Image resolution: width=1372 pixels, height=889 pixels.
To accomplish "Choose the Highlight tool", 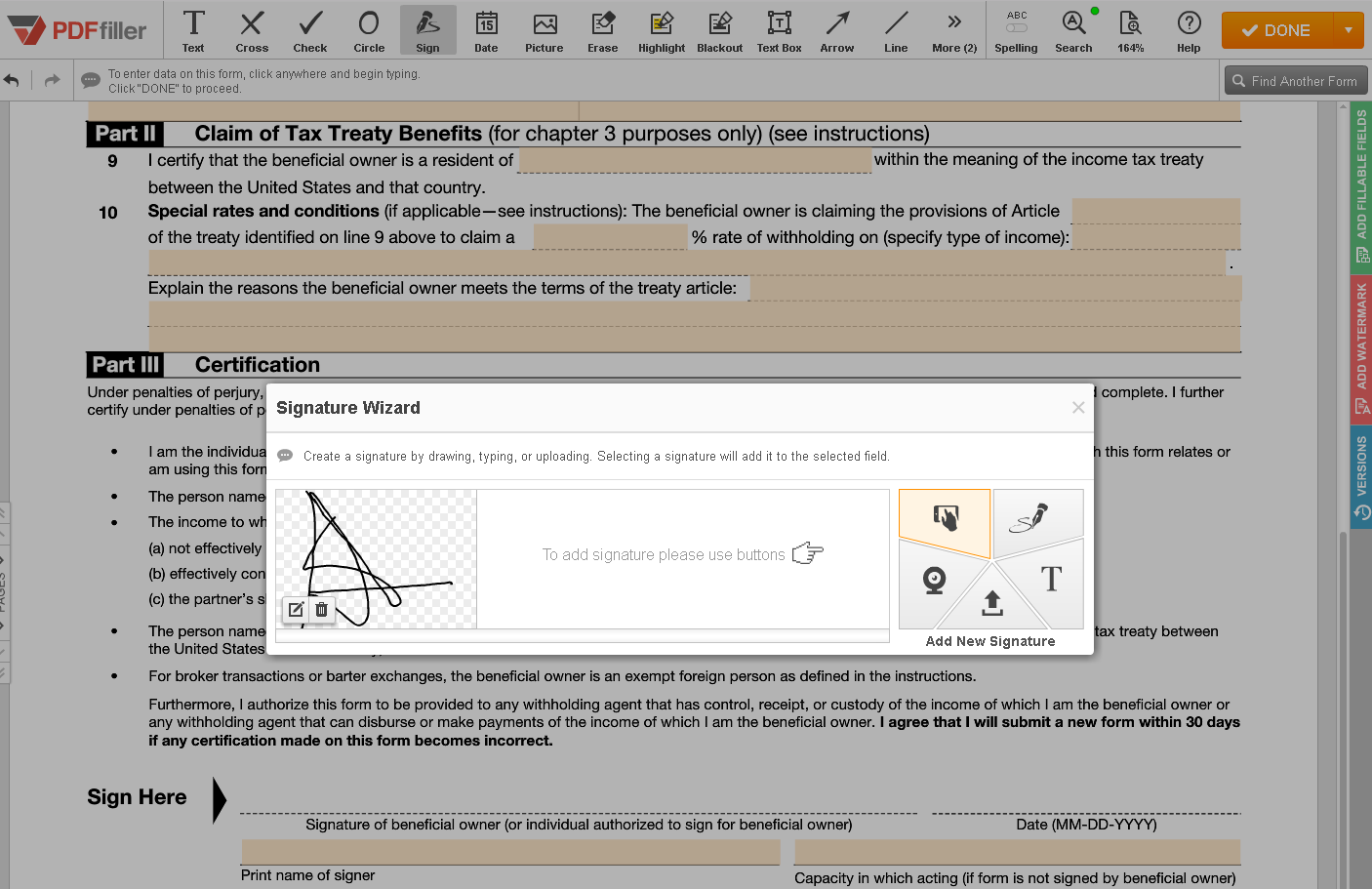I will pos(661,30).
